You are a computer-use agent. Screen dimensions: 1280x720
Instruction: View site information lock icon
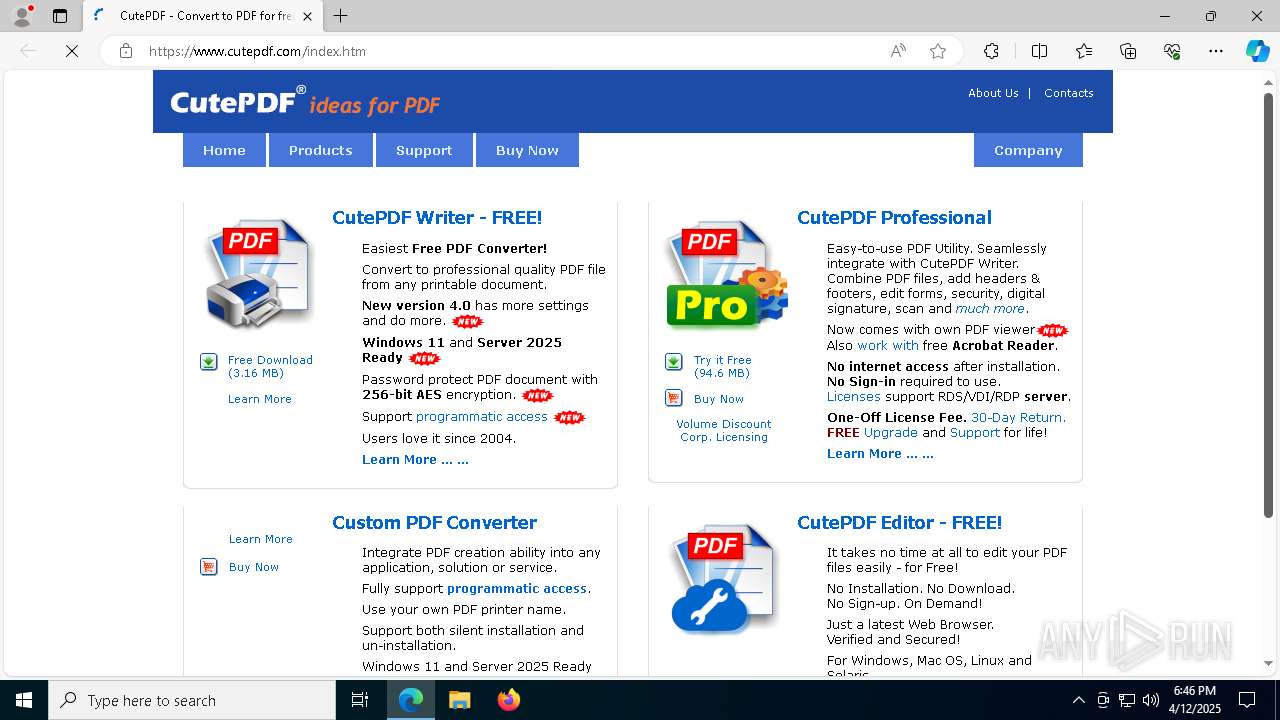126,51
